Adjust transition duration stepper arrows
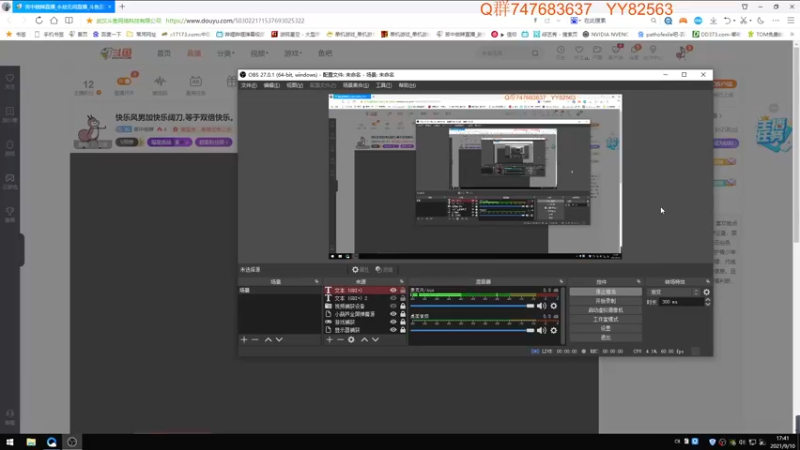800x450 pixels. [x=708, y=302]
